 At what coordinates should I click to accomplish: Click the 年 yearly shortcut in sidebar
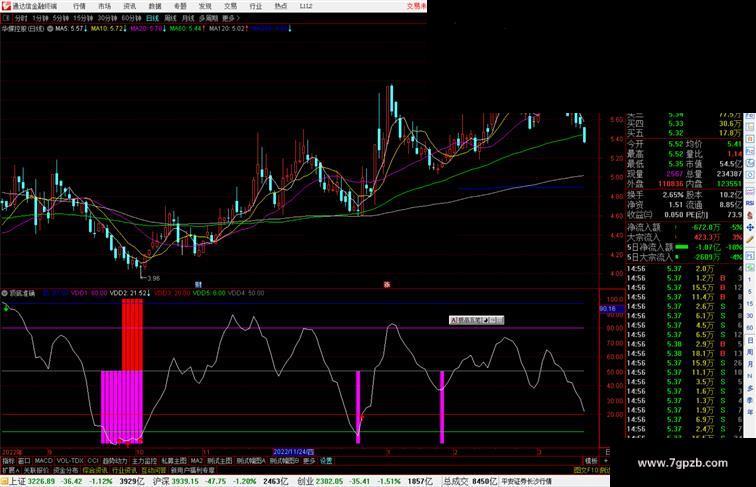click(750, 411)
